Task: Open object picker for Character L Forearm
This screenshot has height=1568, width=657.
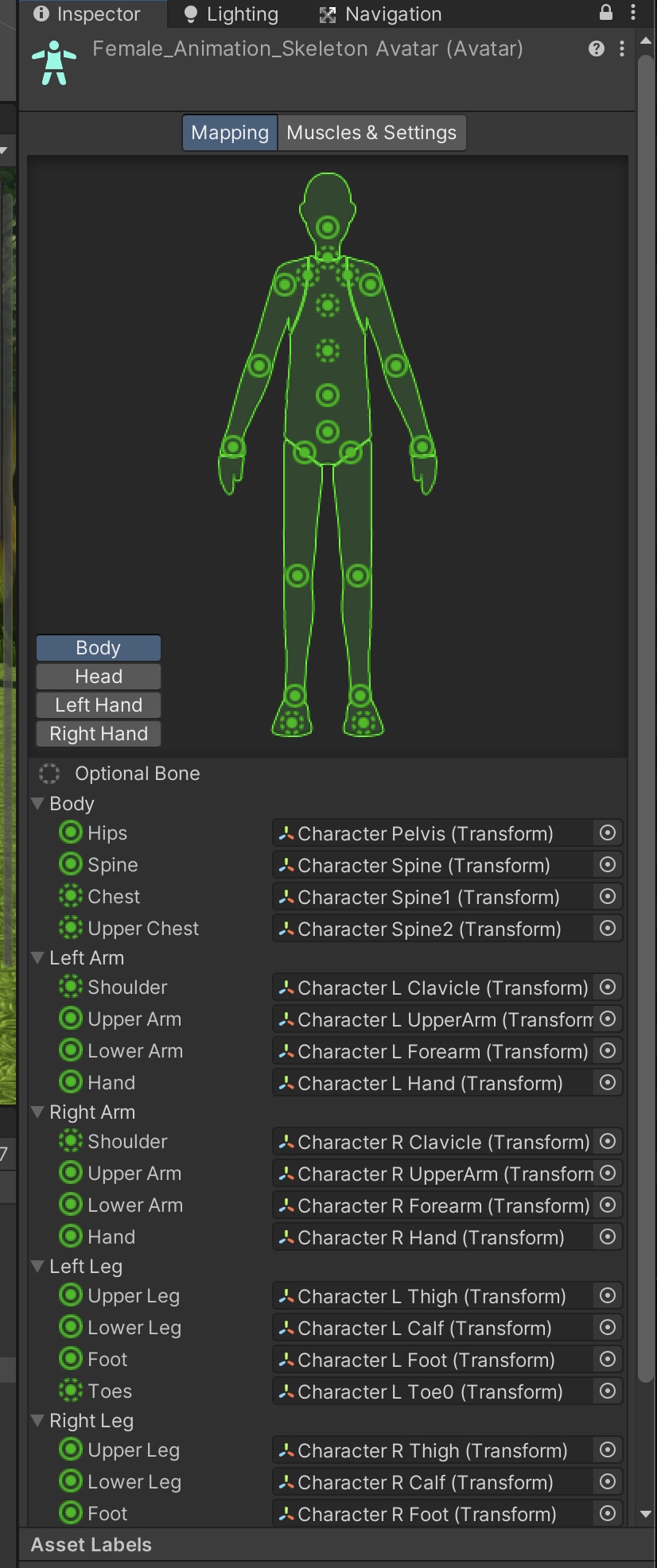Action: pyautogui.click(x=608, y=1051)
